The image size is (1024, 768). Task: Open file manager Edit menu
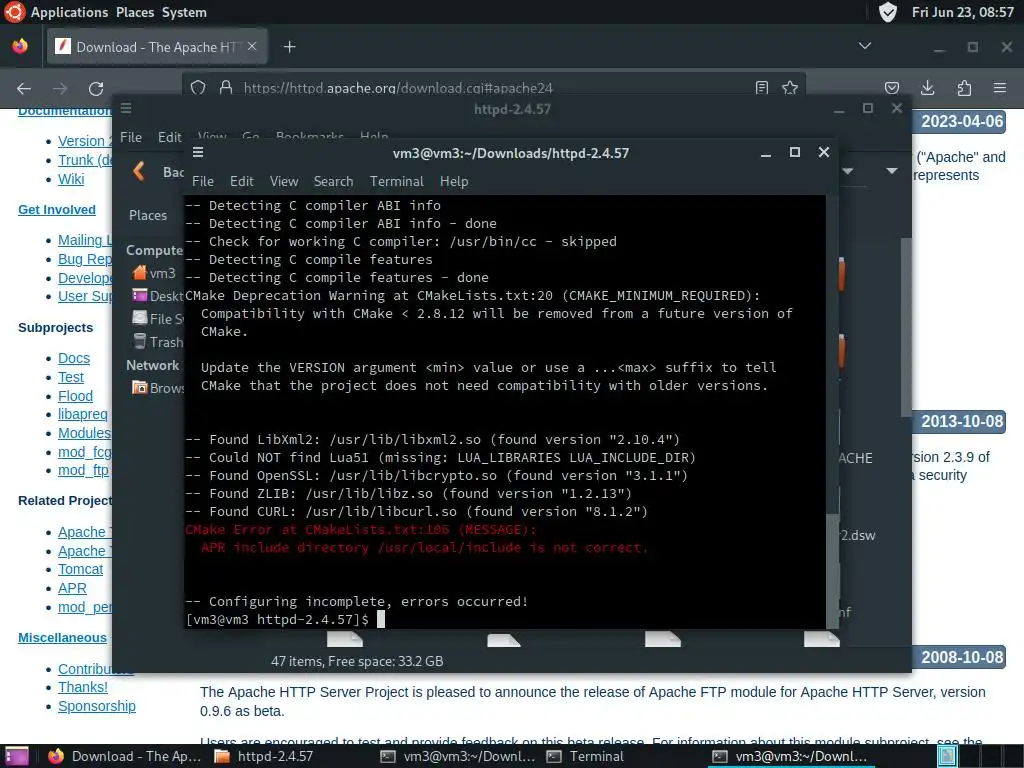pos(169,137)
